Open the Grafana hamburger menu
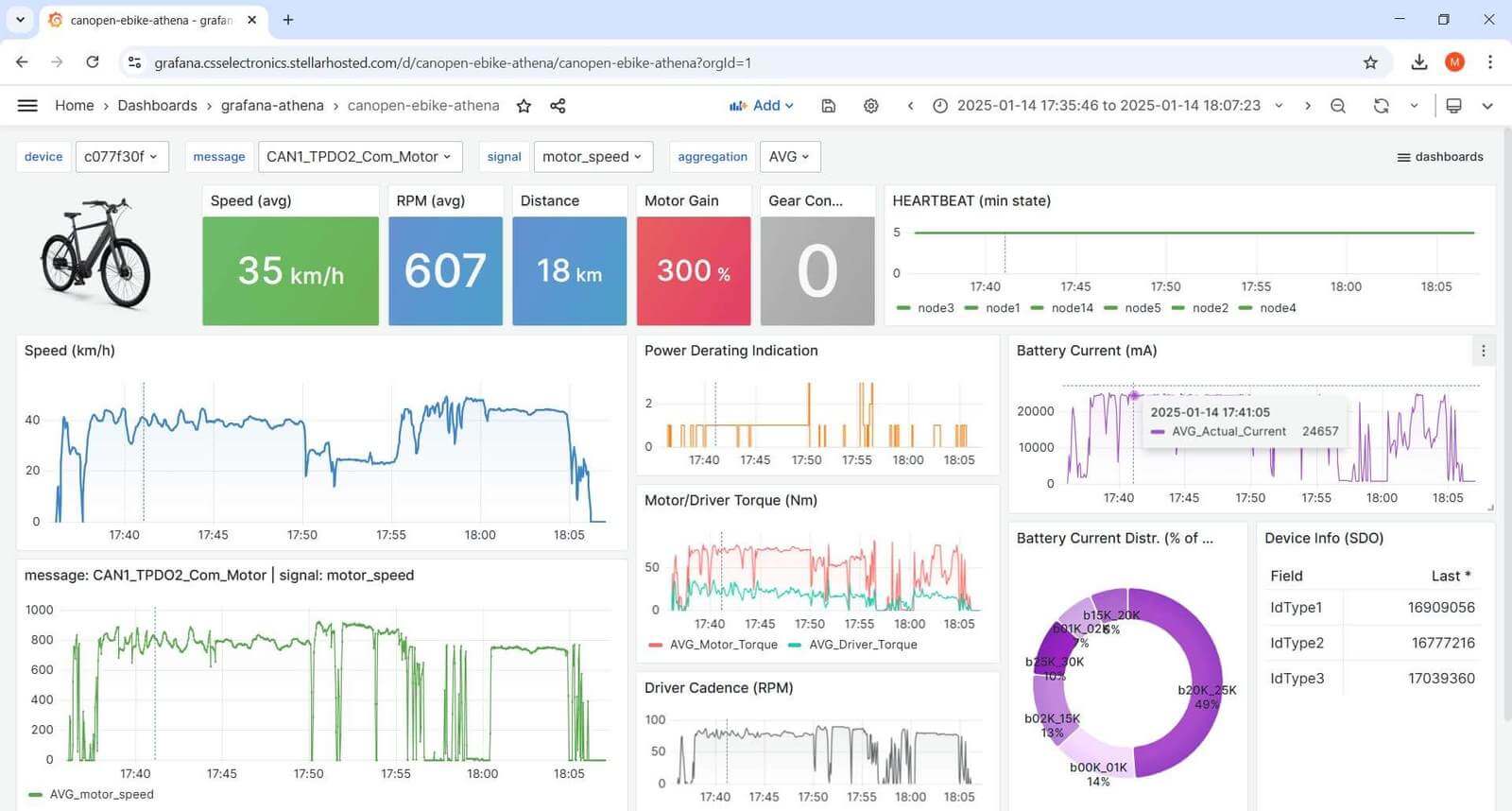 point(27,106)
